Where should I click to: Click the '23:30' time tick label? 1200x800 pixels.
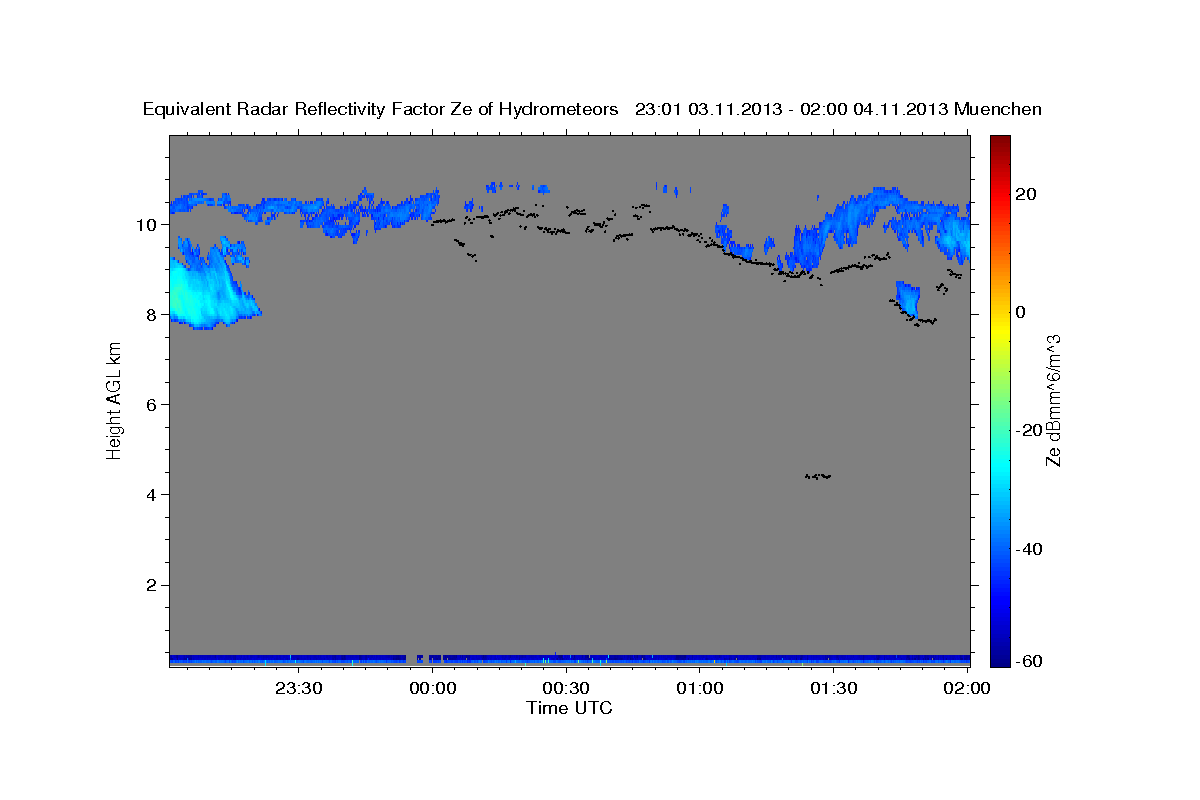point(299,689)
